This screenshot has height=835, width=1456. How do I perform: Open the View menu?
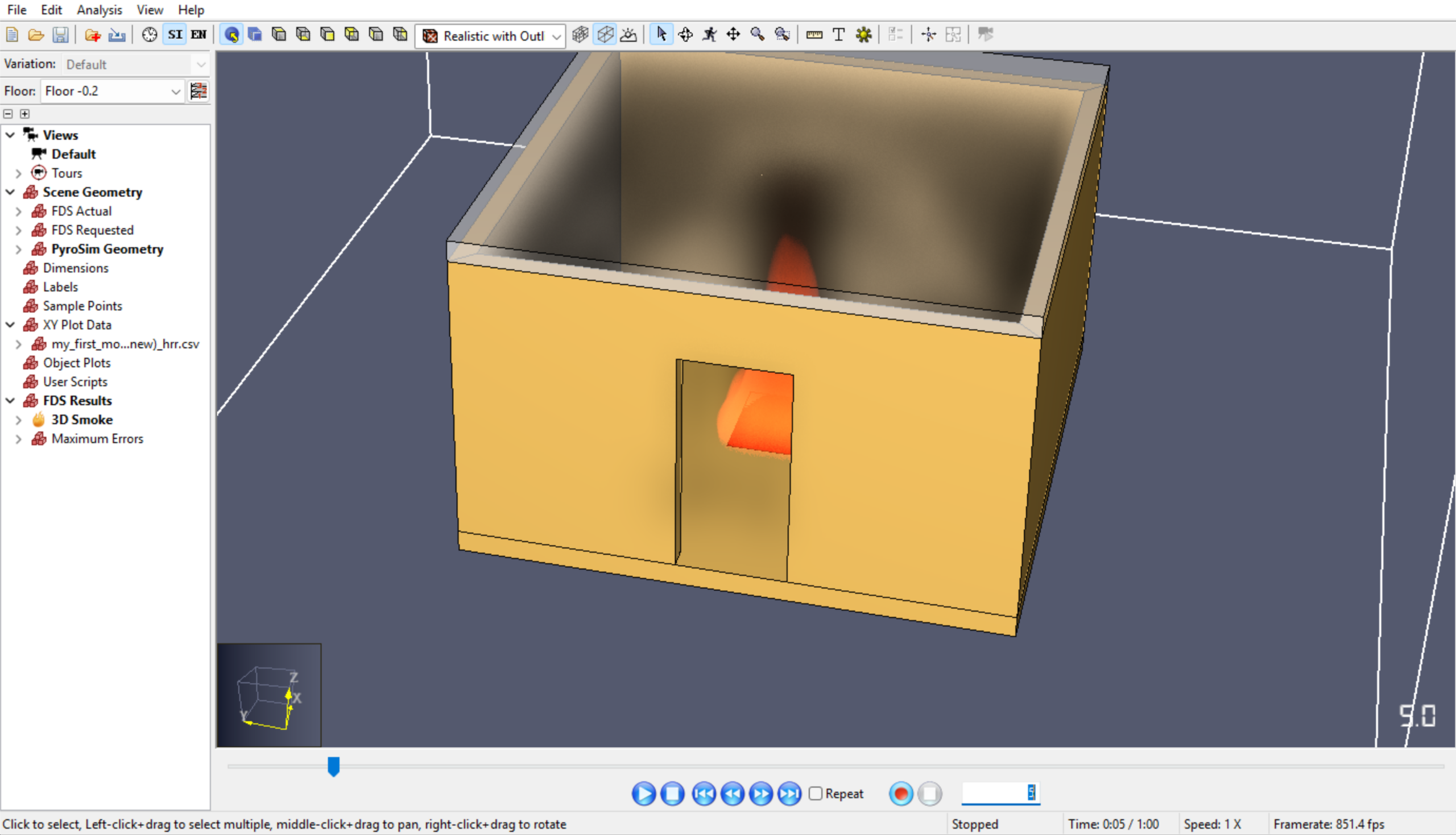click(x=150, y=10)
